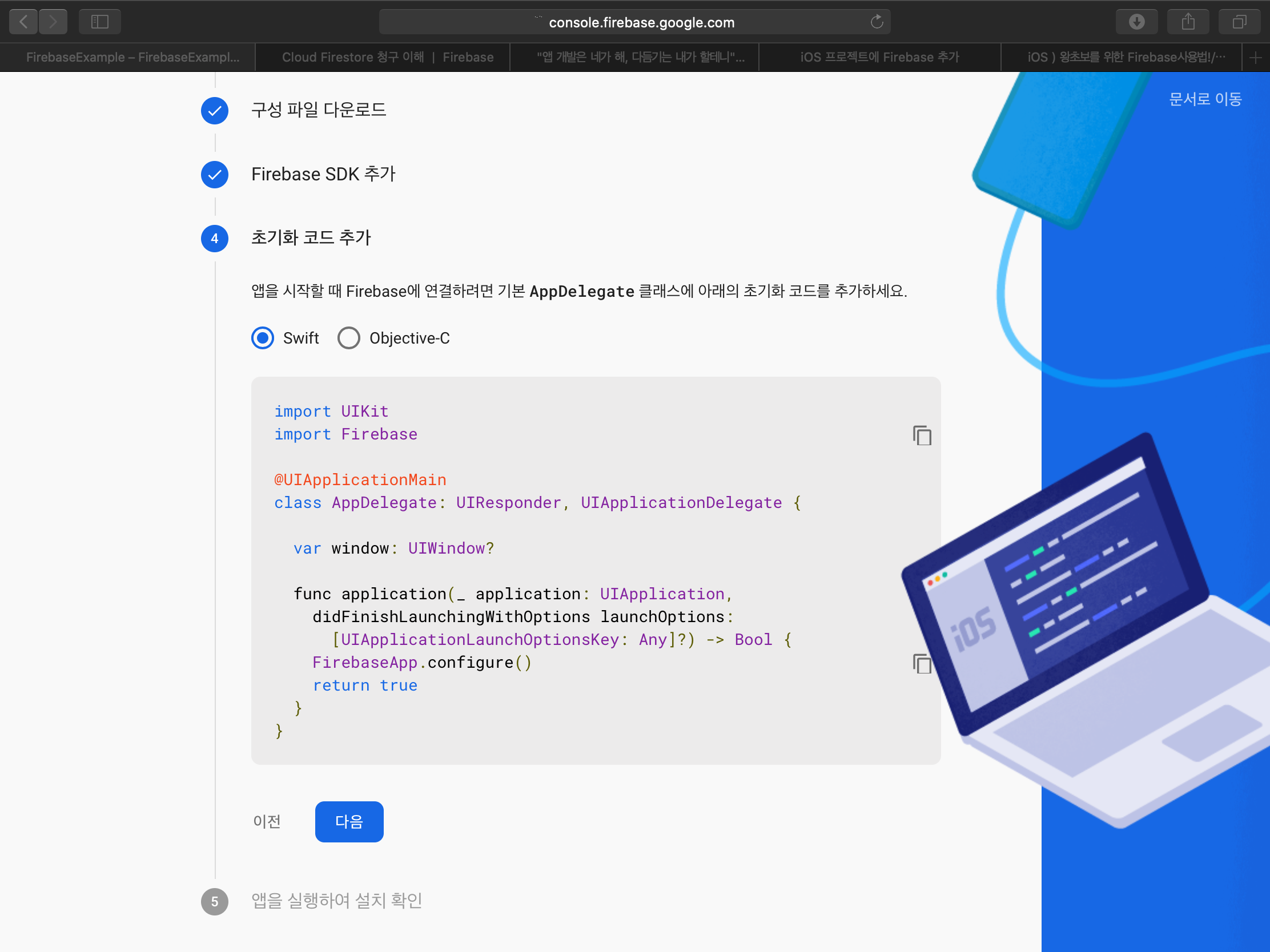Click the Safari share icon

click(x=1188, y=22)
